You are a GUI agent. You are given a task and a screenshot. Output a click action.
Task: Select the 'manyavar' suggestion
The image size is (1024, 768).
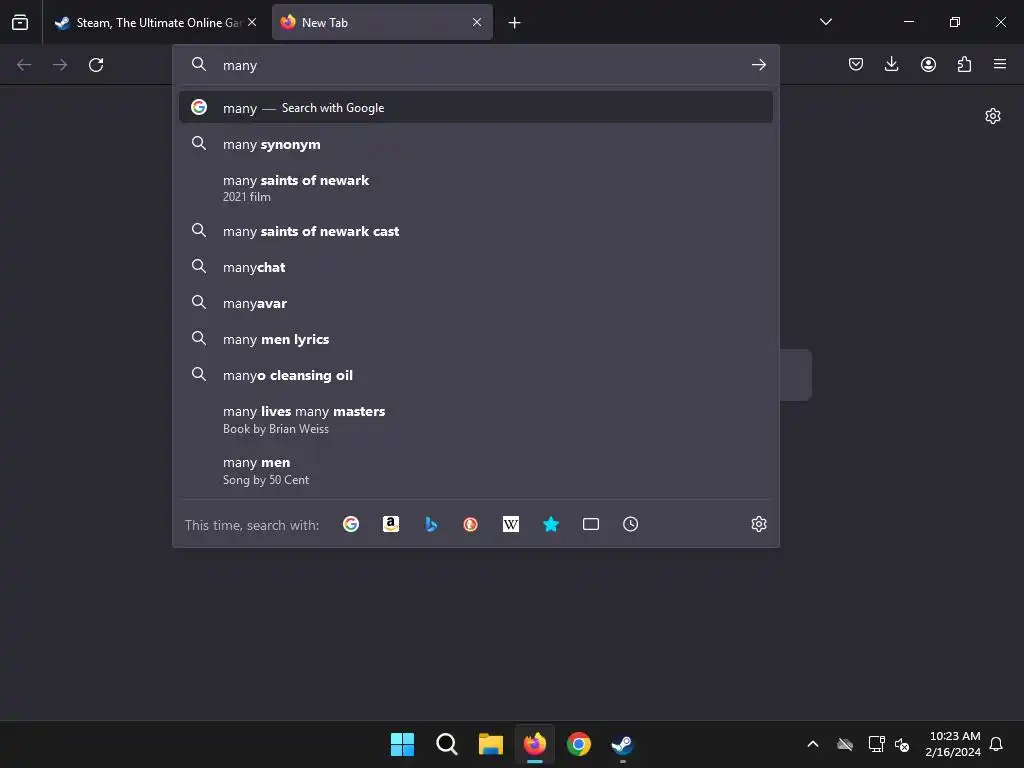coord(475,303)
